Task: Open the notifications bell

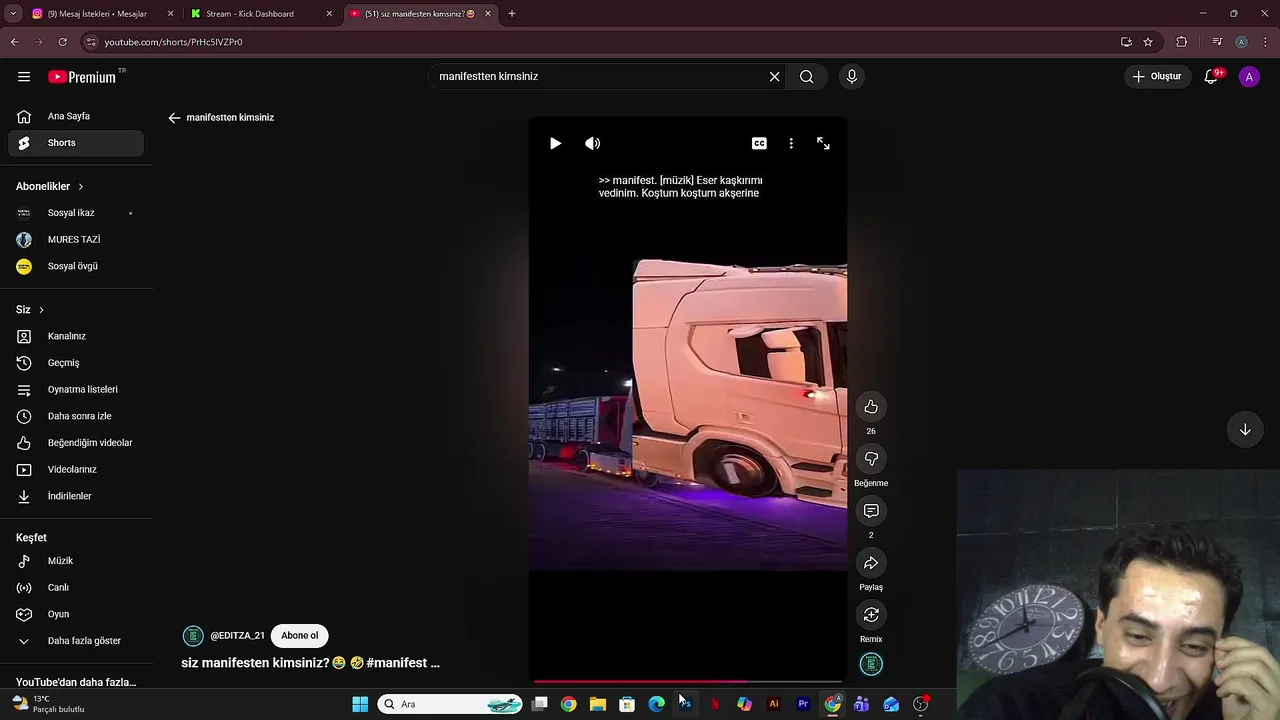Action: [1211, 76]
